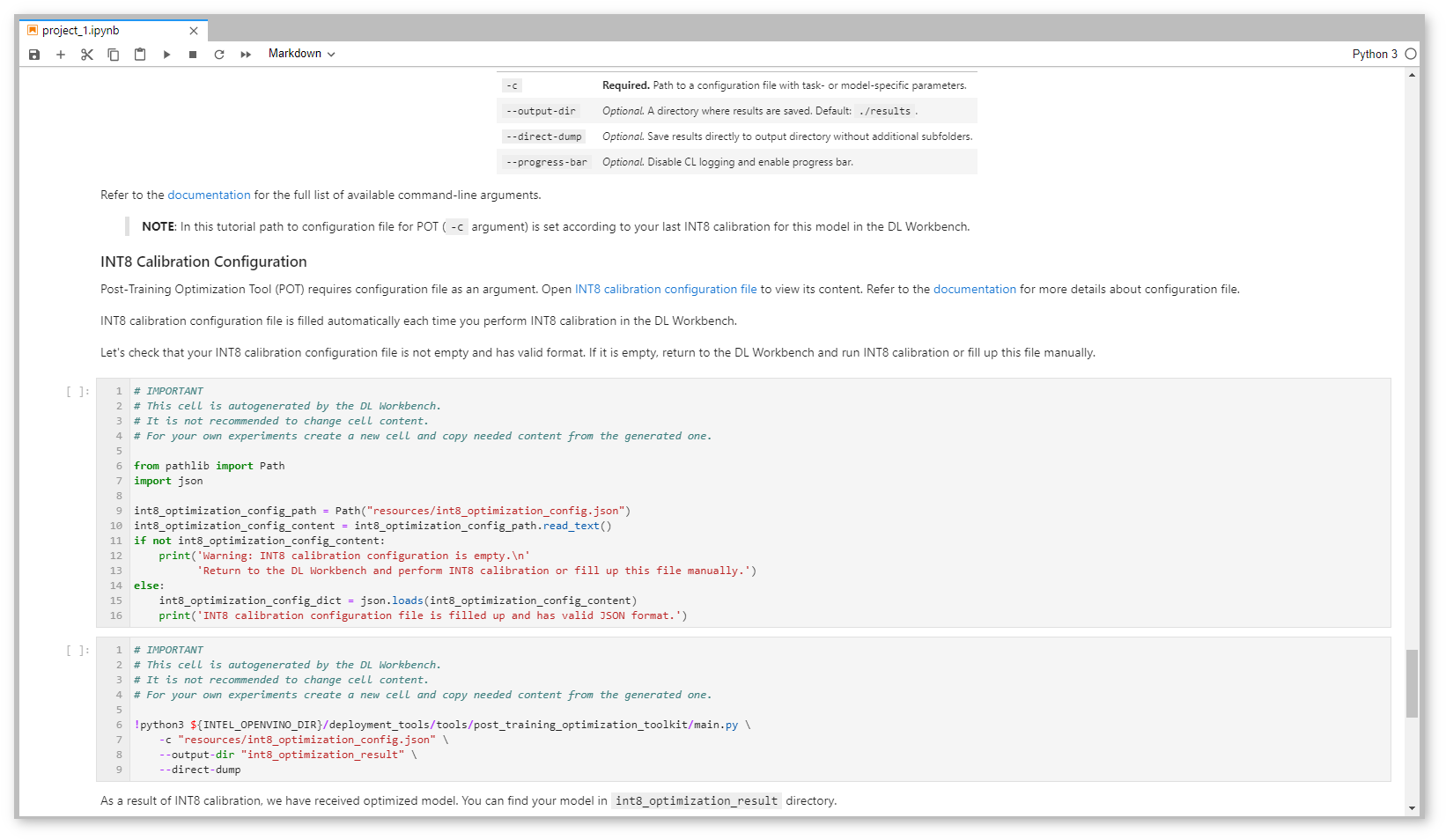Click the NOTE paragraph about POT configuration

coord(556,227)
